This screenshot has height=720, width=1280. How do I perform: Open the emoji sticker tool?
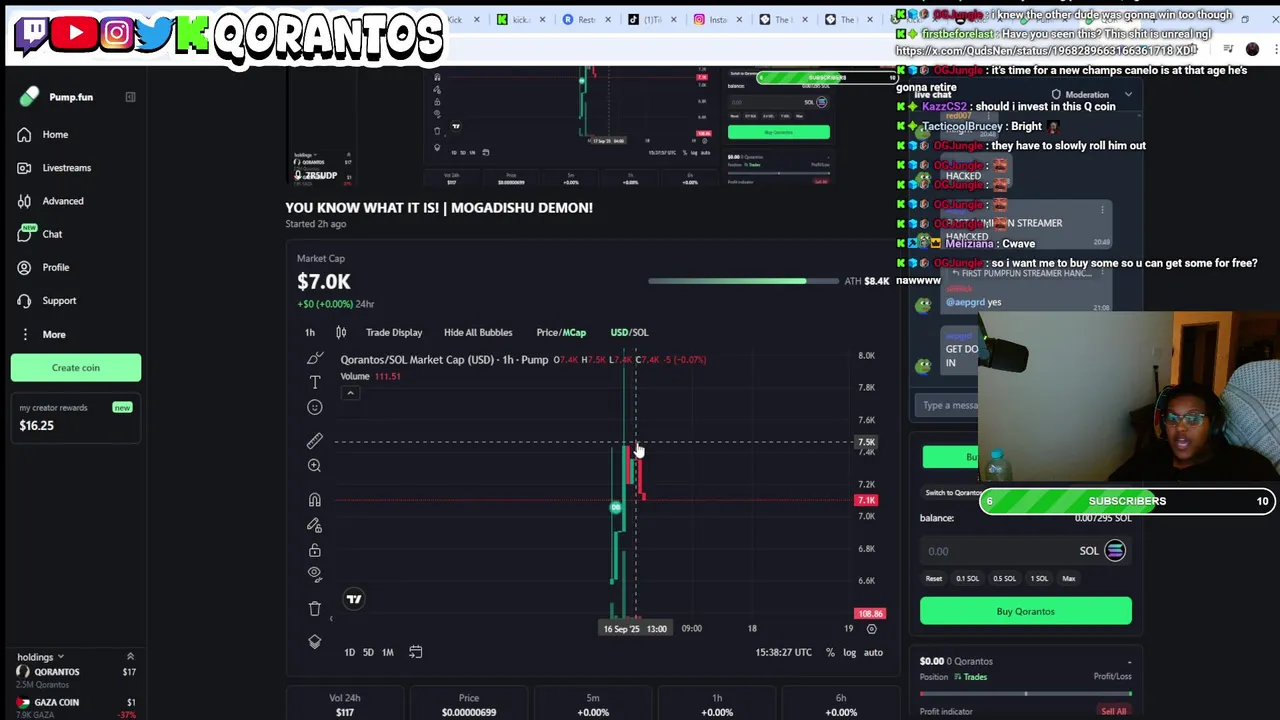[314, 407]
